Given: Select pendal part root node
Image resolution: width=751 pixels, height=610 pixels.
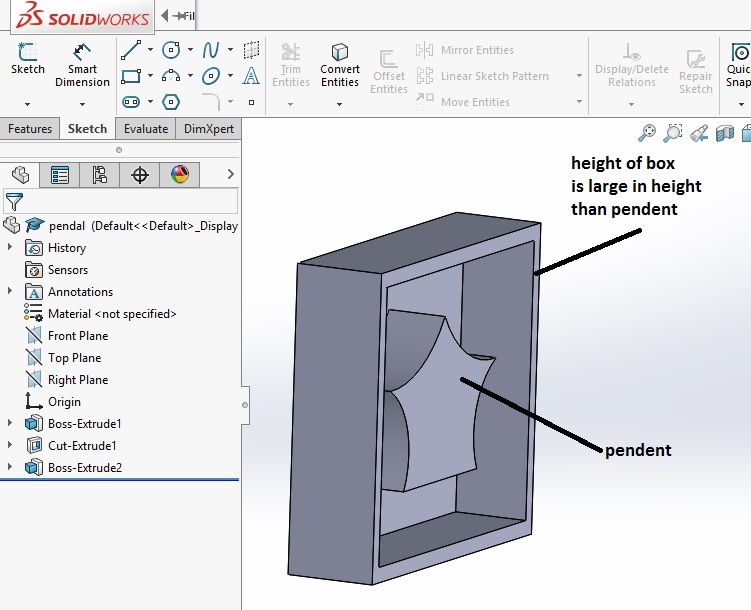Looking at the screenshot, I should pyautogui.click(x=121, y=225).
